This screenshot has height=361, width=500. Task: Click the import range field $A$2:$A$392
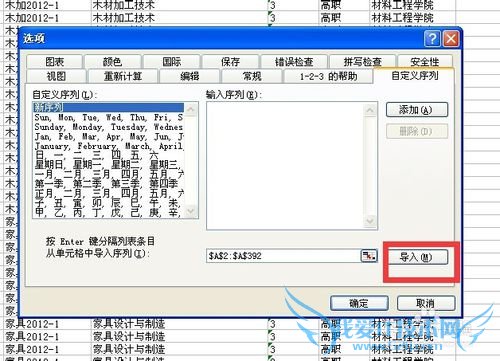coord(283,256)
